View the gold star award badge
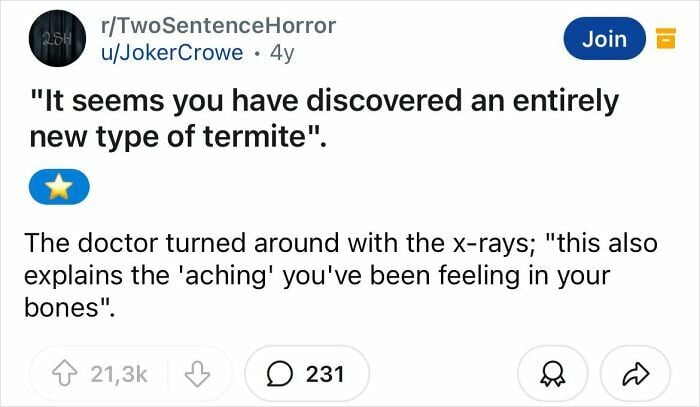700x407 pixels. click(59, 185)
